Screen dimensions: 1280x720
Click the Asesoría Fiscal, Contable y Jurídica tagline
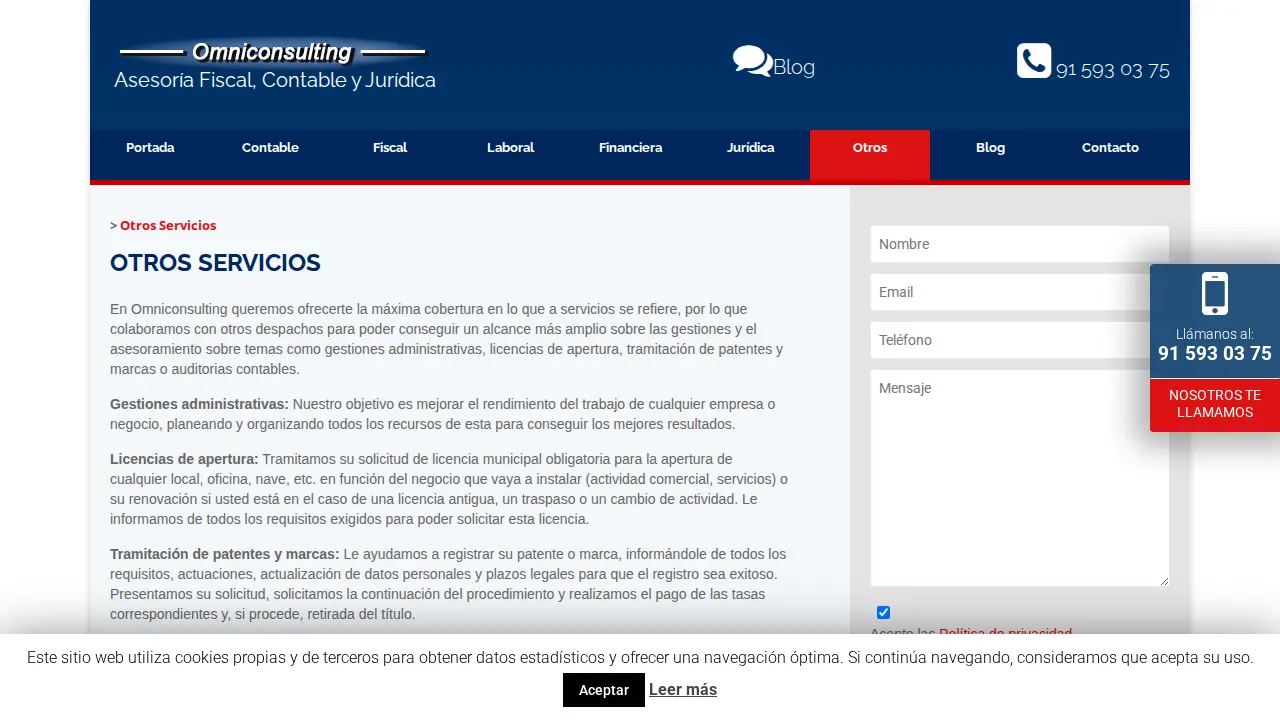[275, 80]
